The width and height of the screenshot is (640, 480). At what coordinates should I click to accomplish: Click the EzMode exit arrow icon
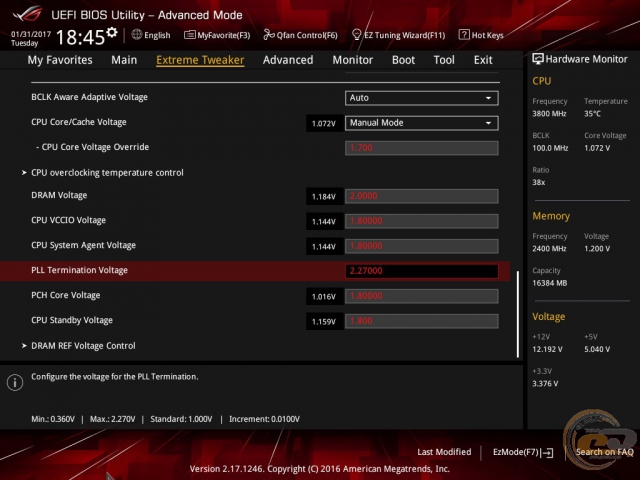click(548, 452)
